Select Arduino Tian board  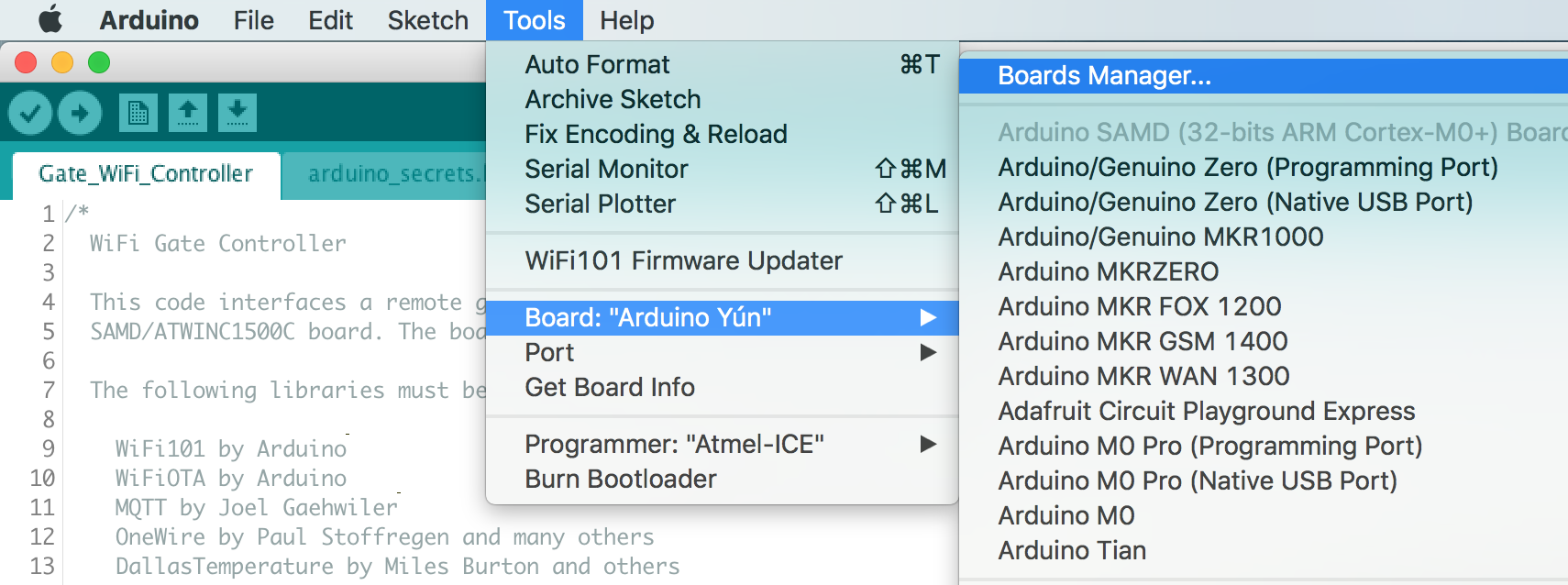tap(1264, 550)
